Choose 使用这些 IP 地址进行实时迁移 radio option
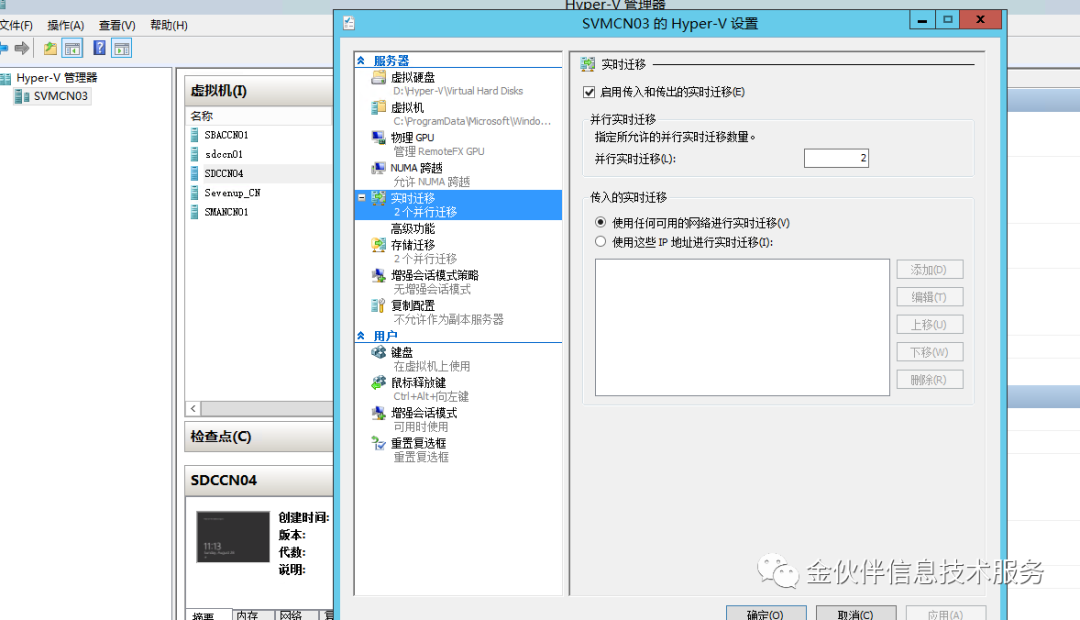Screen dimensions: 1080x620 click(x=601, y=242)
